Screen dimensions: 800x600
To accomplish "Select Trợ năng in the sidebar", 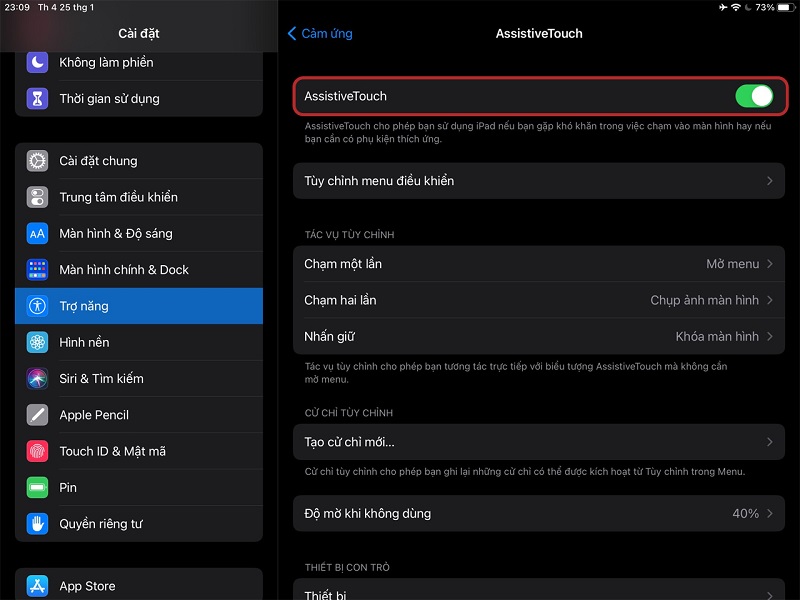I will [139, 306].
